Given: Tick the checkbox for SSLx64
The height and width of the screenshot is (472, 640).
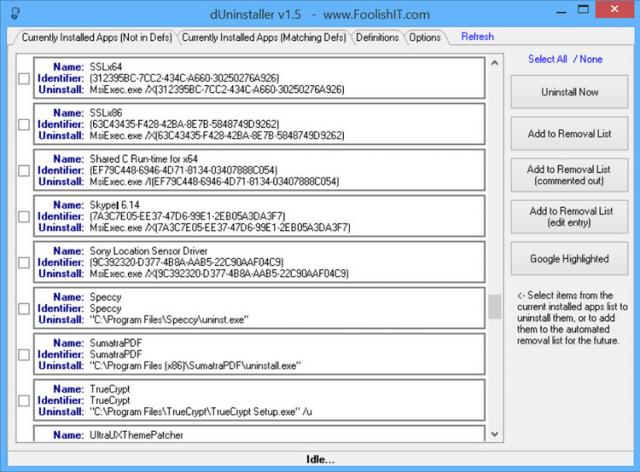Looking at the screenshot, I should pyautogui.click(x=24, y=78).
